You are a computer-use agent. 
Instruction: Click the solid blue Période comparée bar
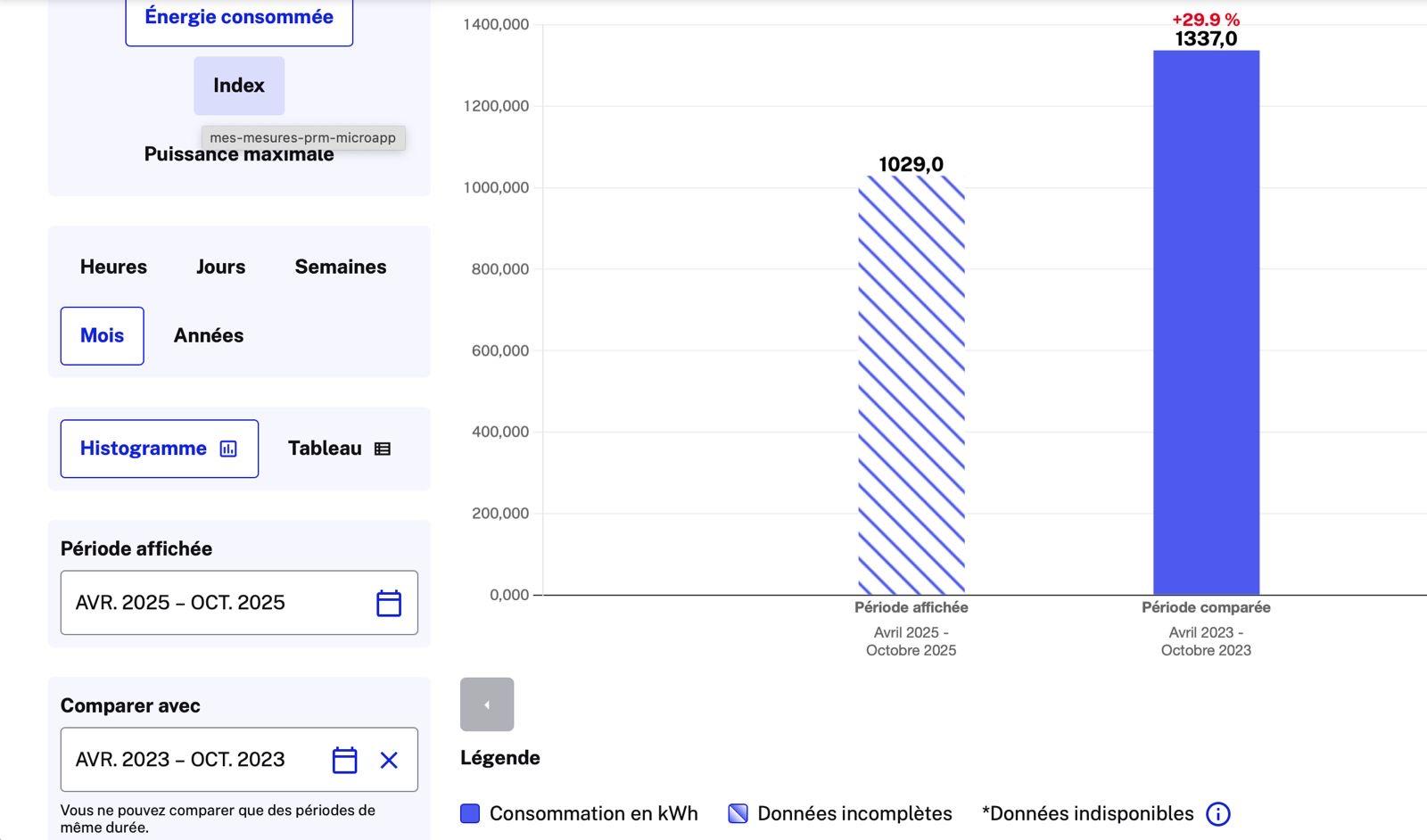tap(1206, 321)
